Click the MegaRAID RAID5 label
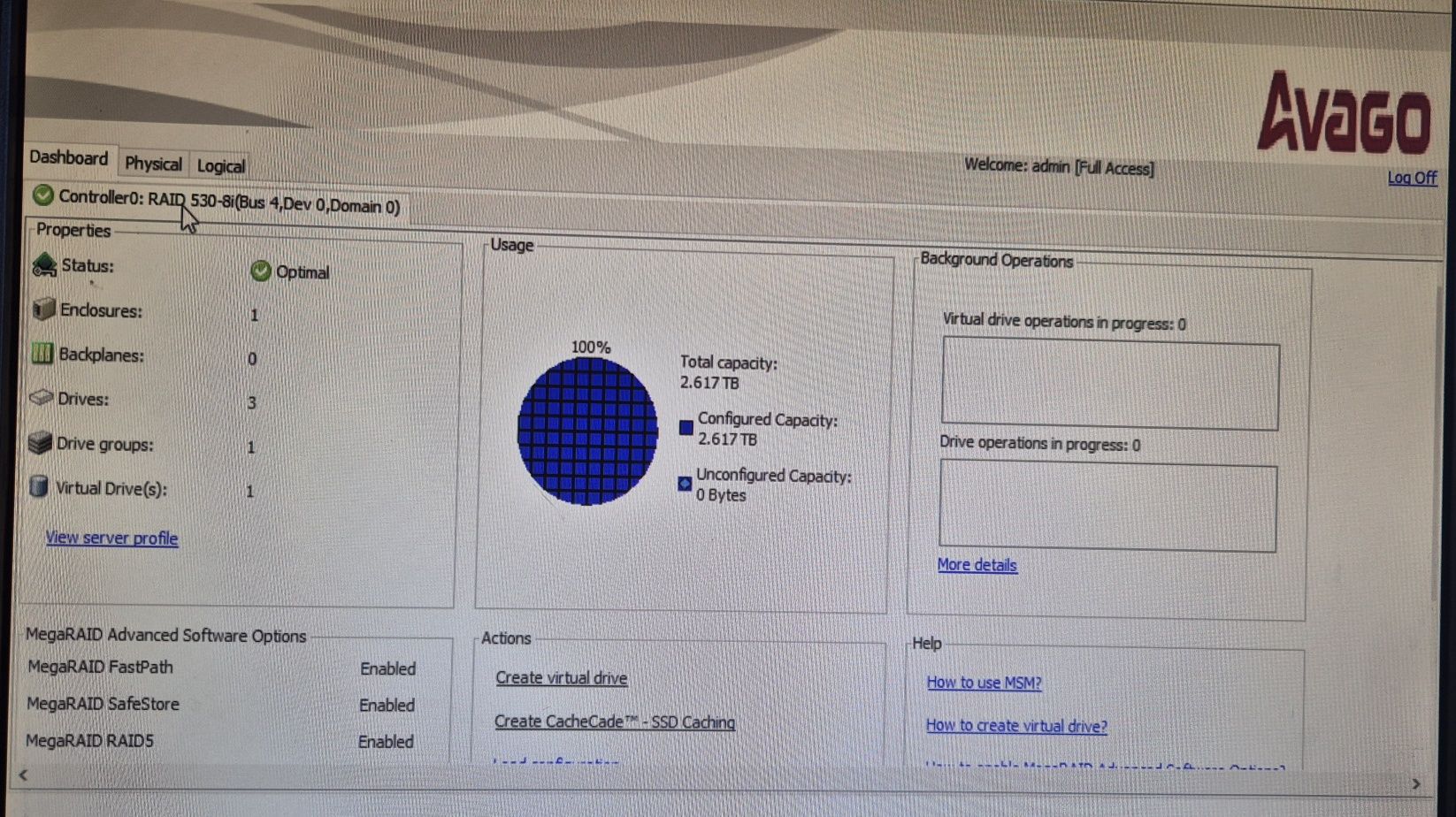Viewport: 1456px width, 817px height. [x=89, y=741]
